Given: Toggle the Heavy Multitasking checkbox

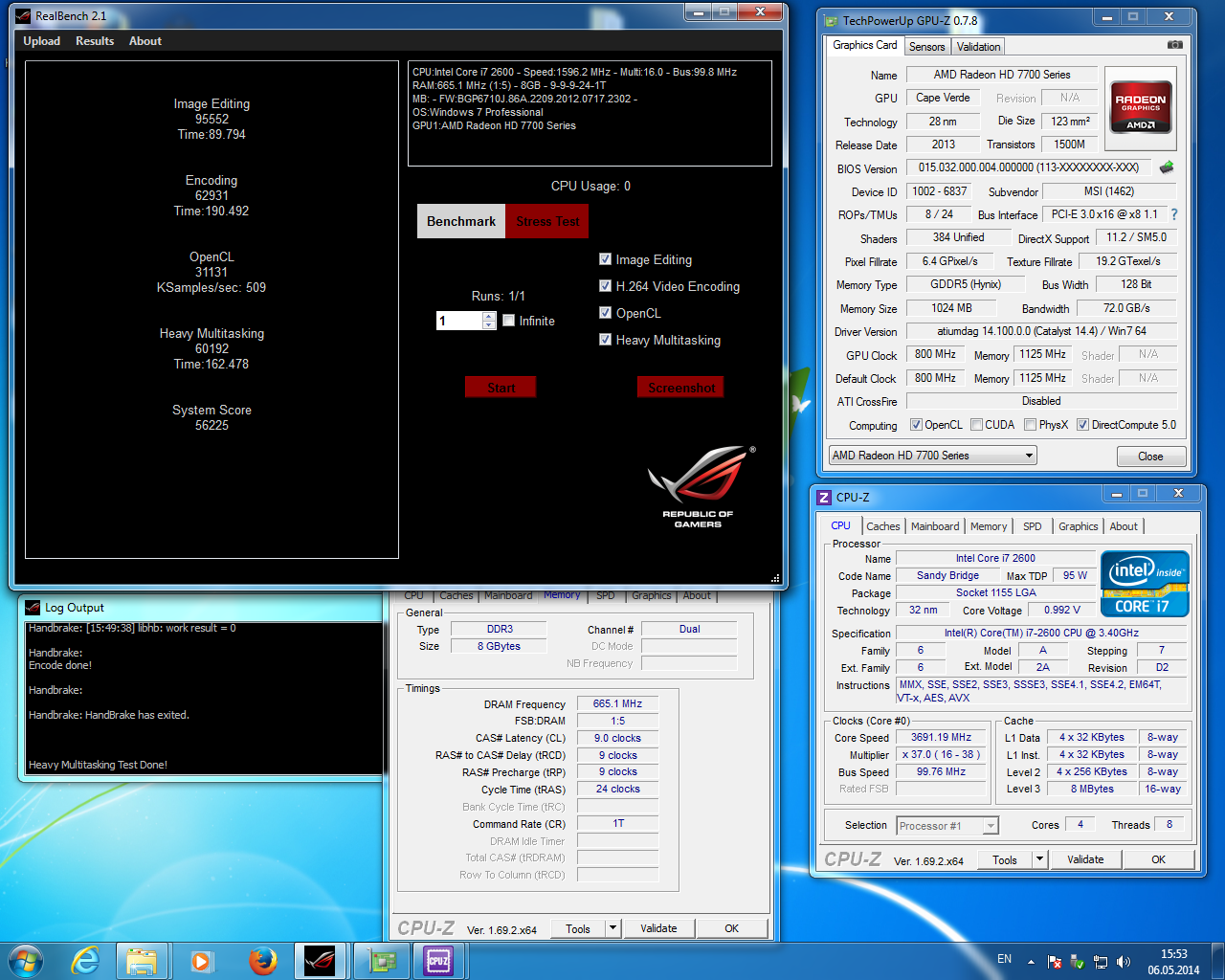Looking at the screenshot, I should pos(605,340).
